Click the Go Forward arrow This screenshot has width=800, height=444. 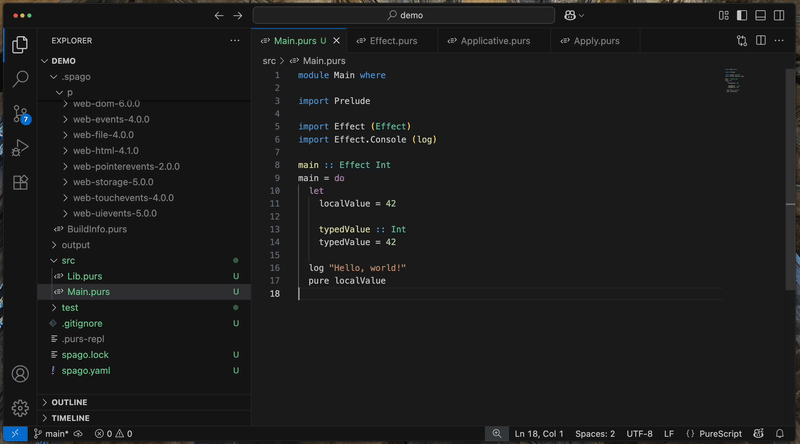click(x=238, y=15)
